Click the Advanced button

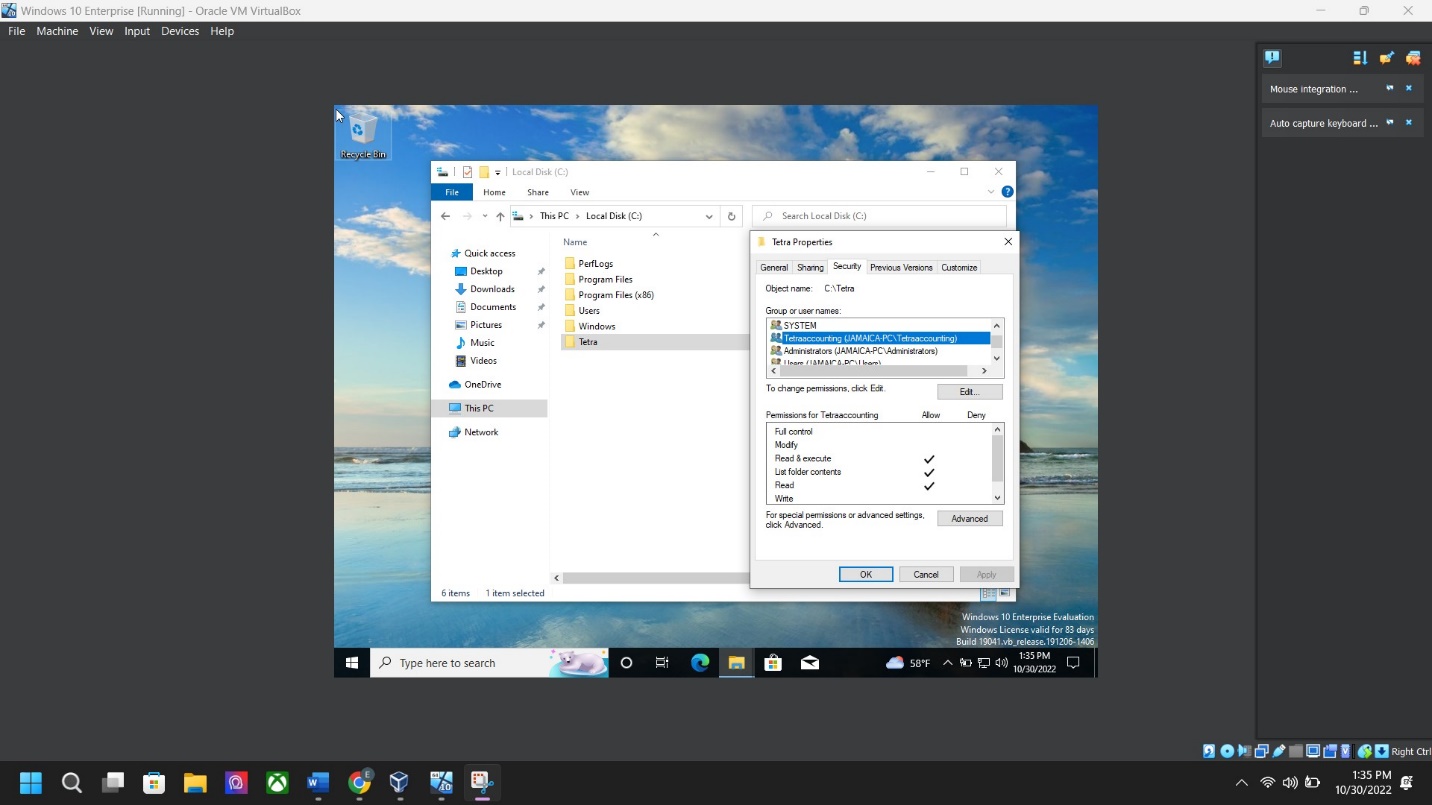tap(969, 519)
